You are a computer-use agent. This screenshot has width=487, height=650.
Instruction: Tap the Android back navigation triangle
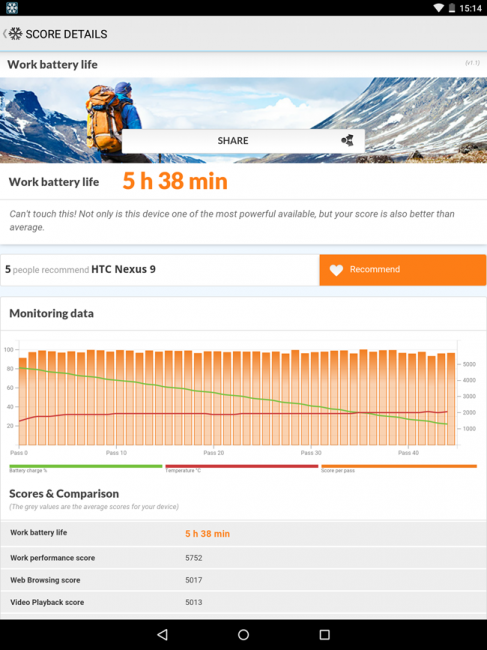(x=162, y=634)
